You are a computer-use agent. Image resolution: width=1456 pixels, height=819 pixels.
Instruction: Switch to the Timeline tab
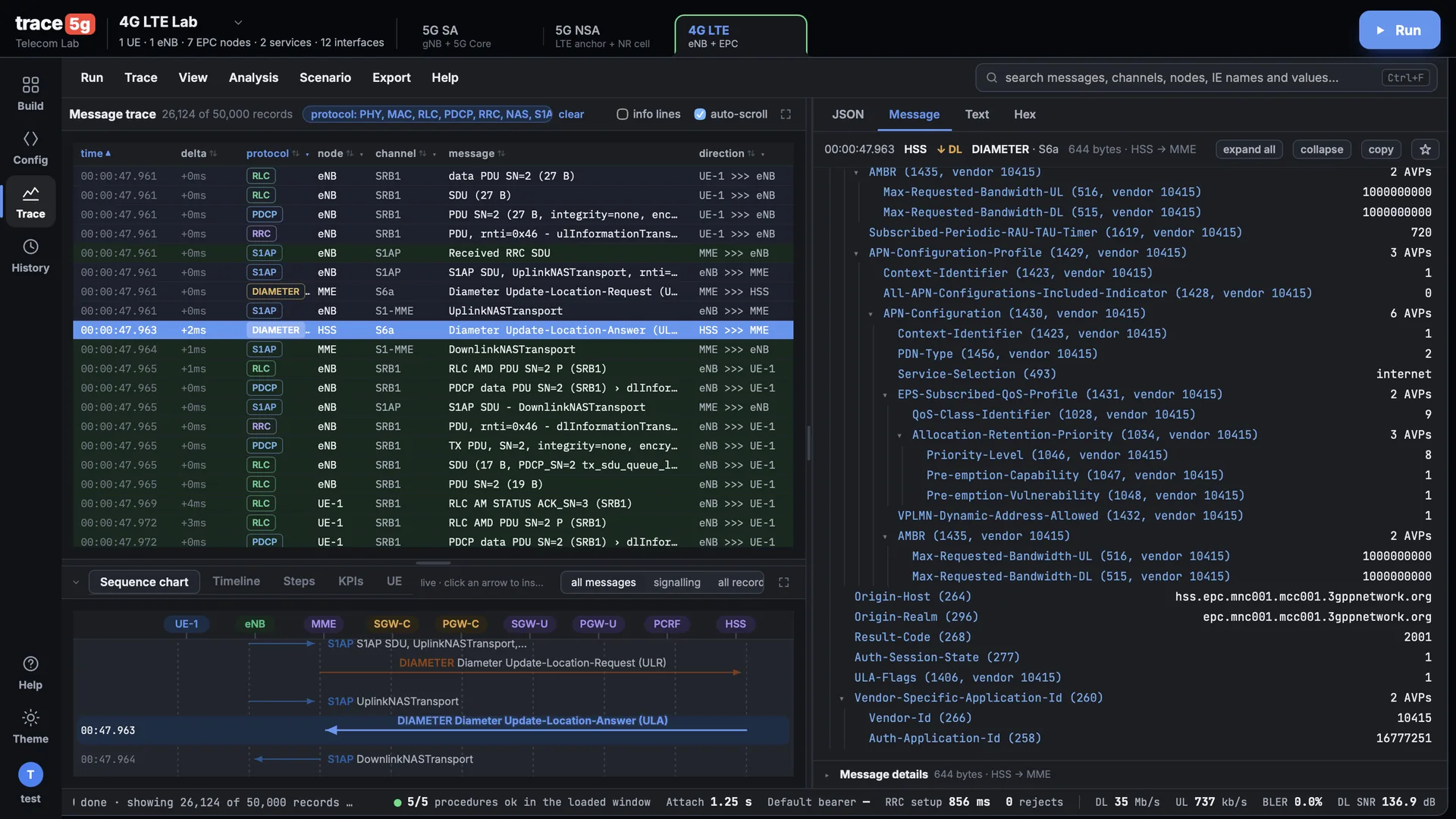(236, 582)
